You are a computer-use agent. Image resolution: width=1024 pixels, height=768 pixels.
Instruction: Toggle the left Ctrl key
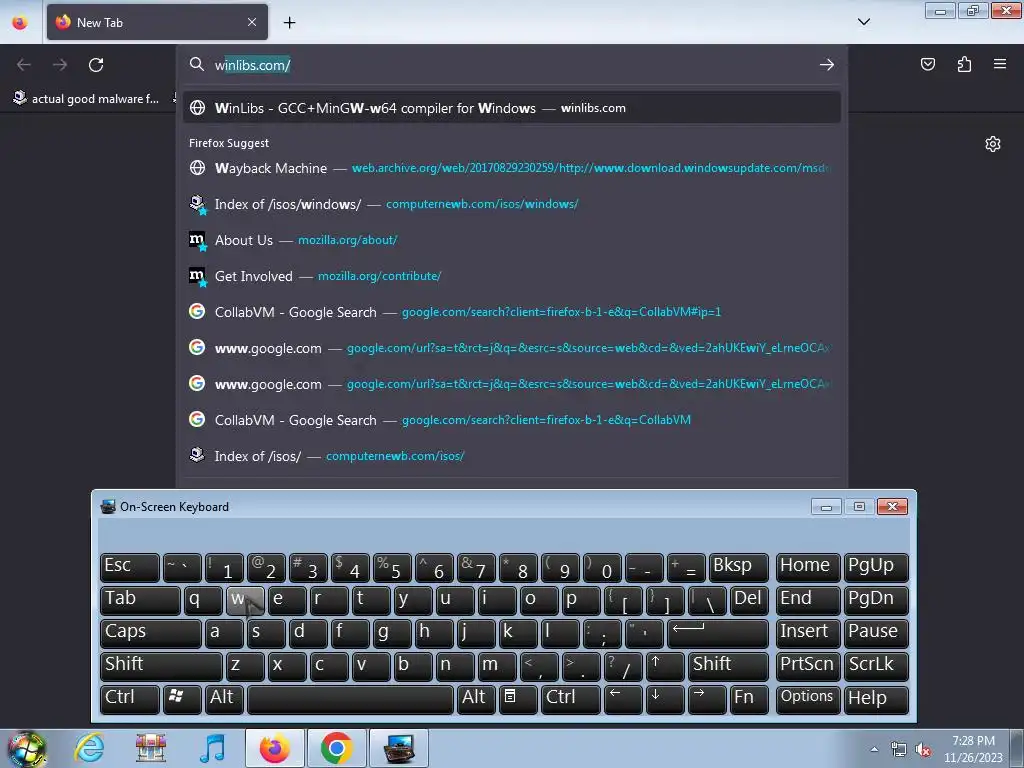[129, 698]
